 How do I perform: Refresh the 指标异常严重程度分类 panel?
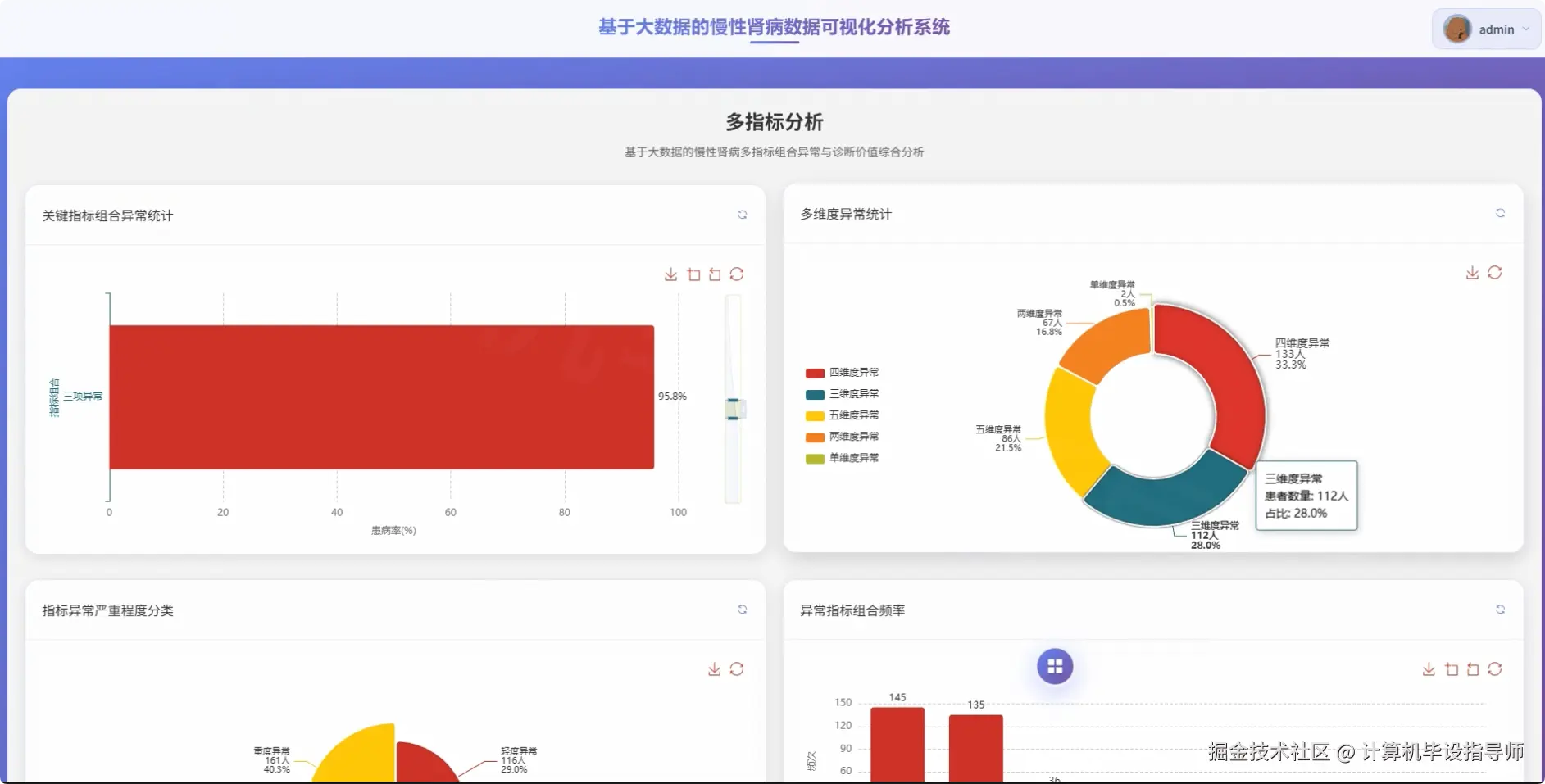coord(743,610)
